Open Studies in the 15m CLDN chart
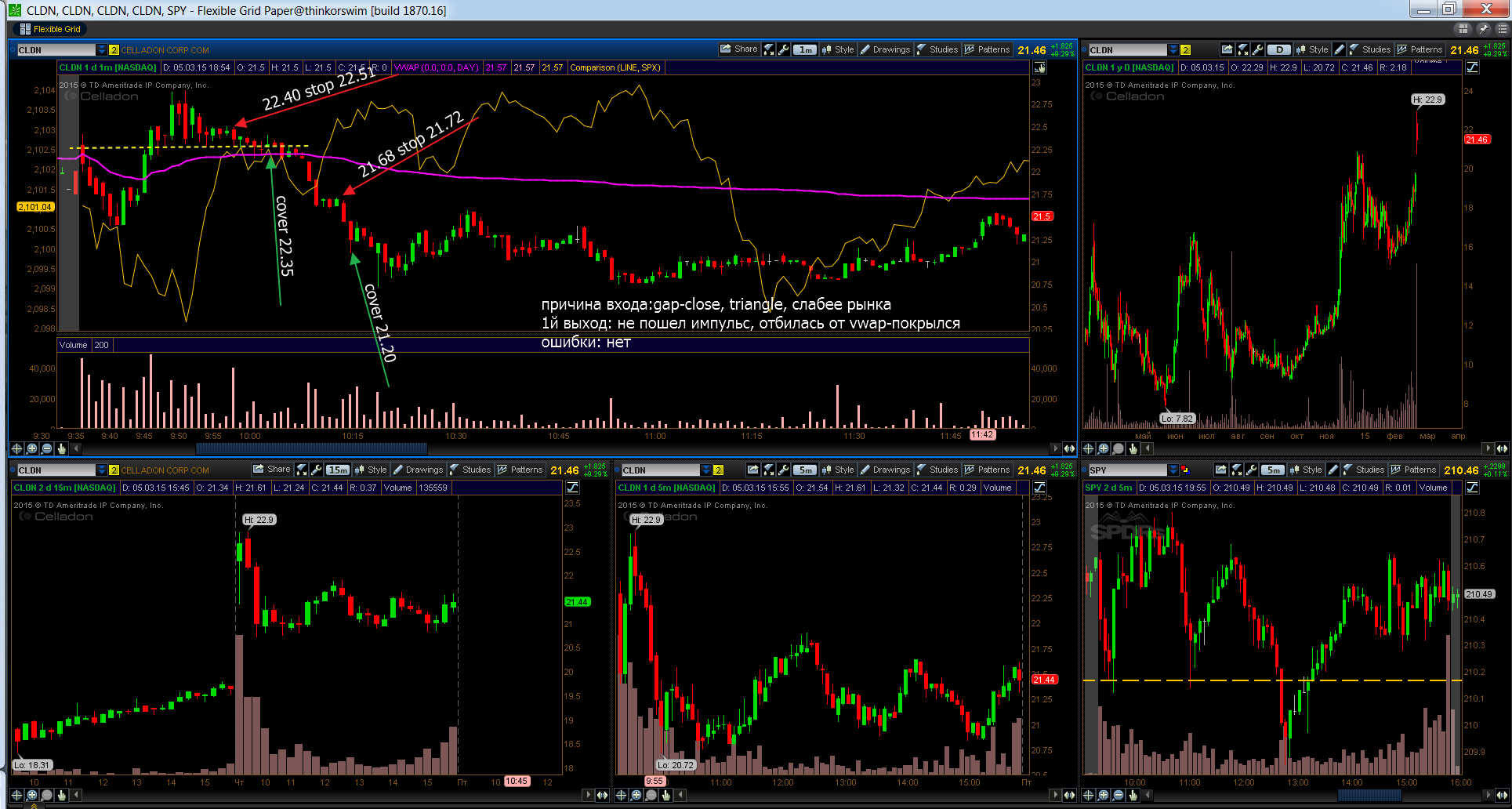Image resolution: width=1512 pixels, height=809 pixels. pos(470,470)
